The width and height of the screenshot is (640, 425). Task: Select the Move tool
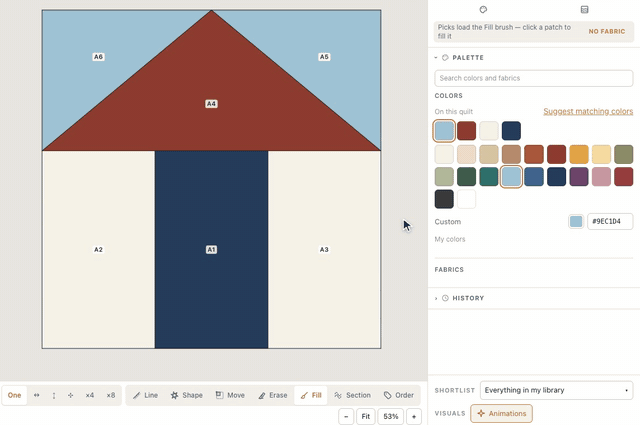pos(230,395)
